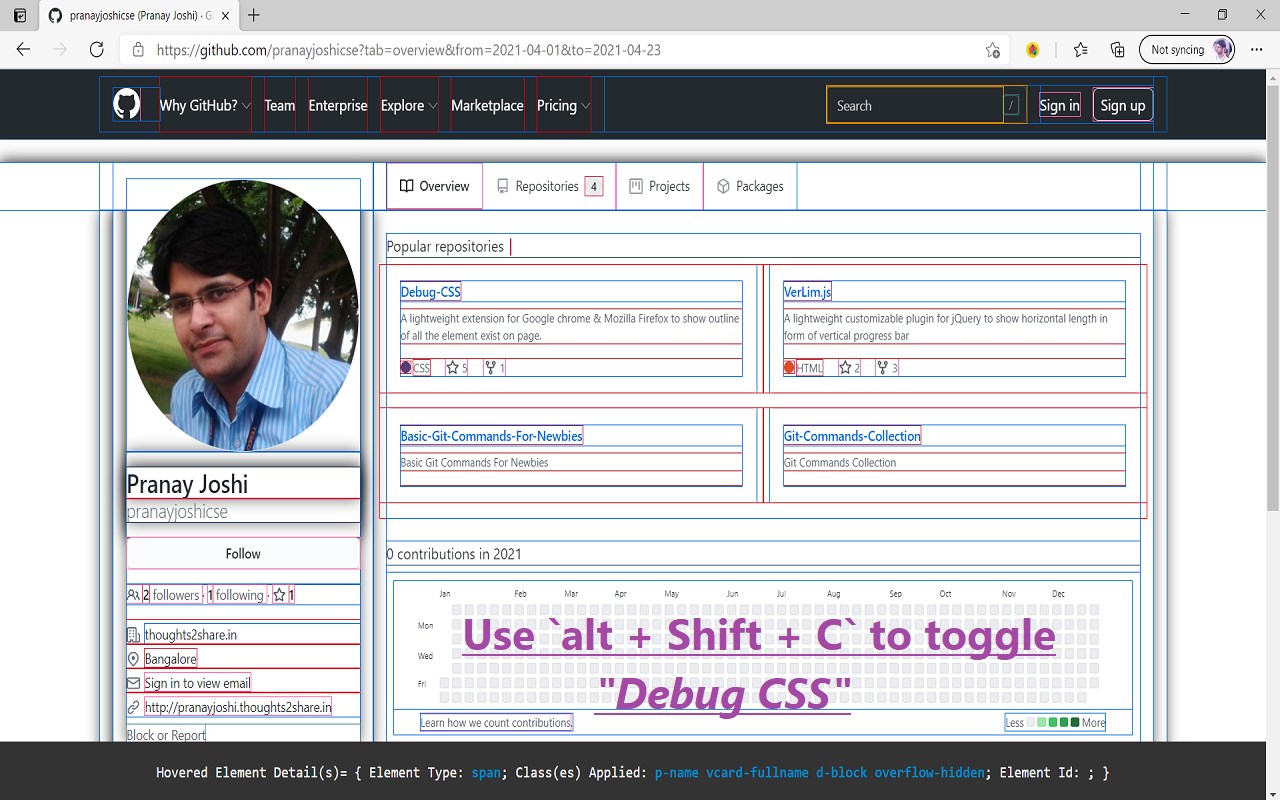Screen dimensions: 1280x800
Task: Open a new browser tab
Action: pos(254,15)
